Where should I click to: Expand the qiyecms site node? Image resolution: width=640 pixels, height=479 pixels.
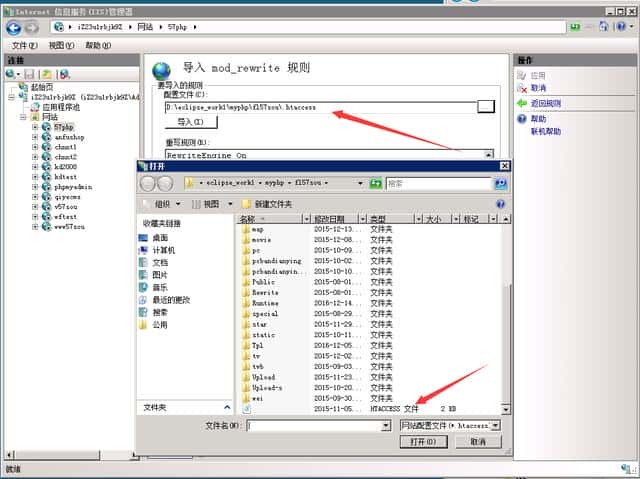tap(35, 197)
